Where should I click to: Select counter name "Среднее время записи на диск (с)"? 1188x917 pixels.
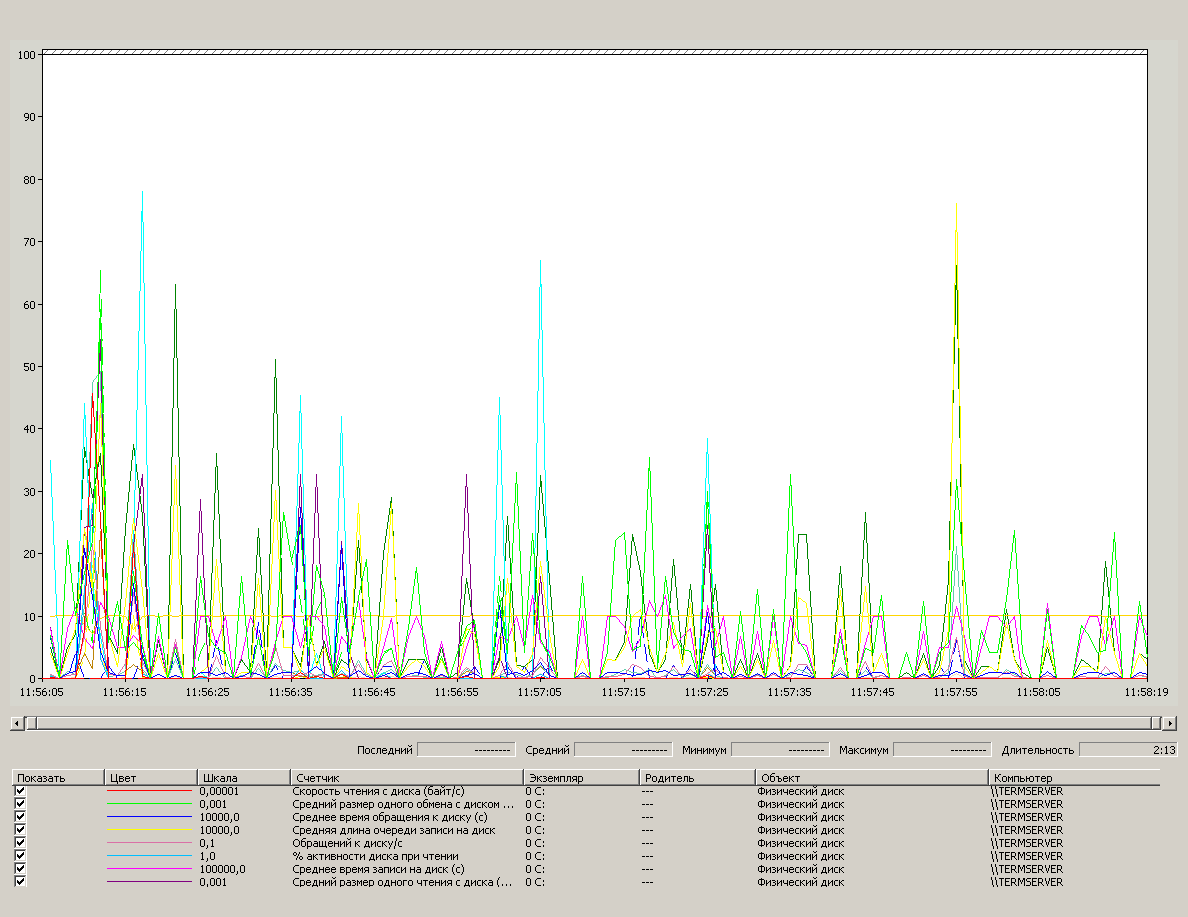pos(378,868)
